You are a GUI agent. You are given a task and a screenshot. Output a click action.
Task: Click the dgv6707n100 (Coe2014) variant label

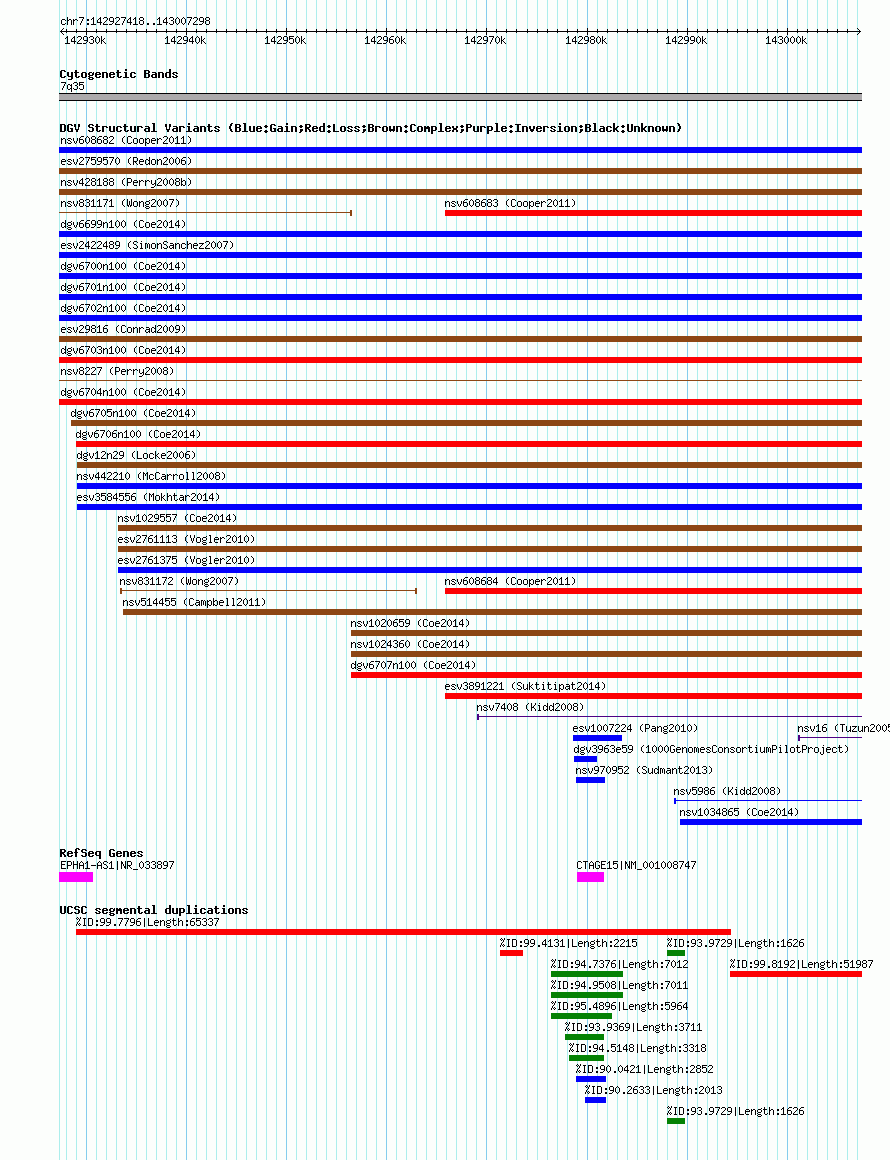click(x=413, y=665)
